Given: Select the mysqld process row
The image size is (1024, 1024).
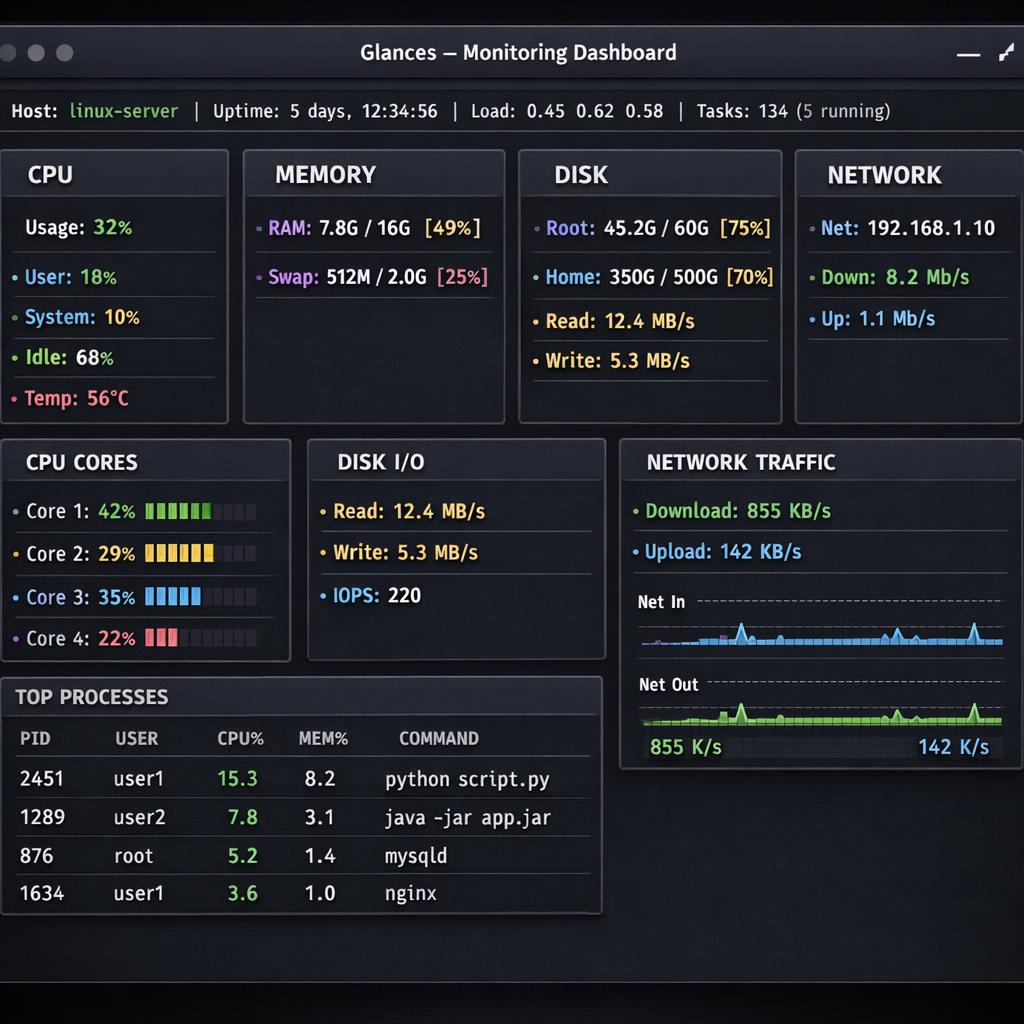Looking at the screenshot, I should [300, 855].
